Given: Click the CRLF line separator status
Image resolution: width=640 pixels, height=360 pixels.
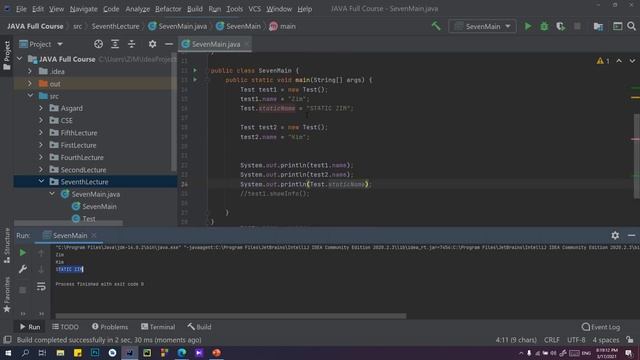Looking at the screenshot, I should click(552, 340).
